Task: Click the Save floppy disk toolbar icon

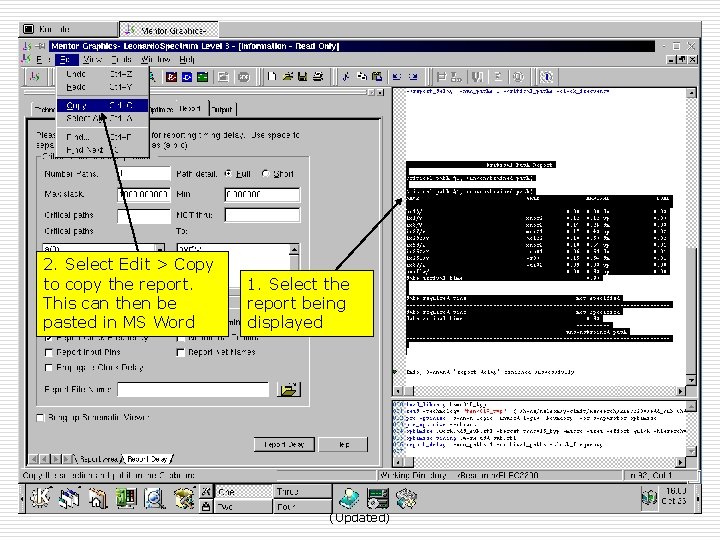Action: click(x=303, y=77)
